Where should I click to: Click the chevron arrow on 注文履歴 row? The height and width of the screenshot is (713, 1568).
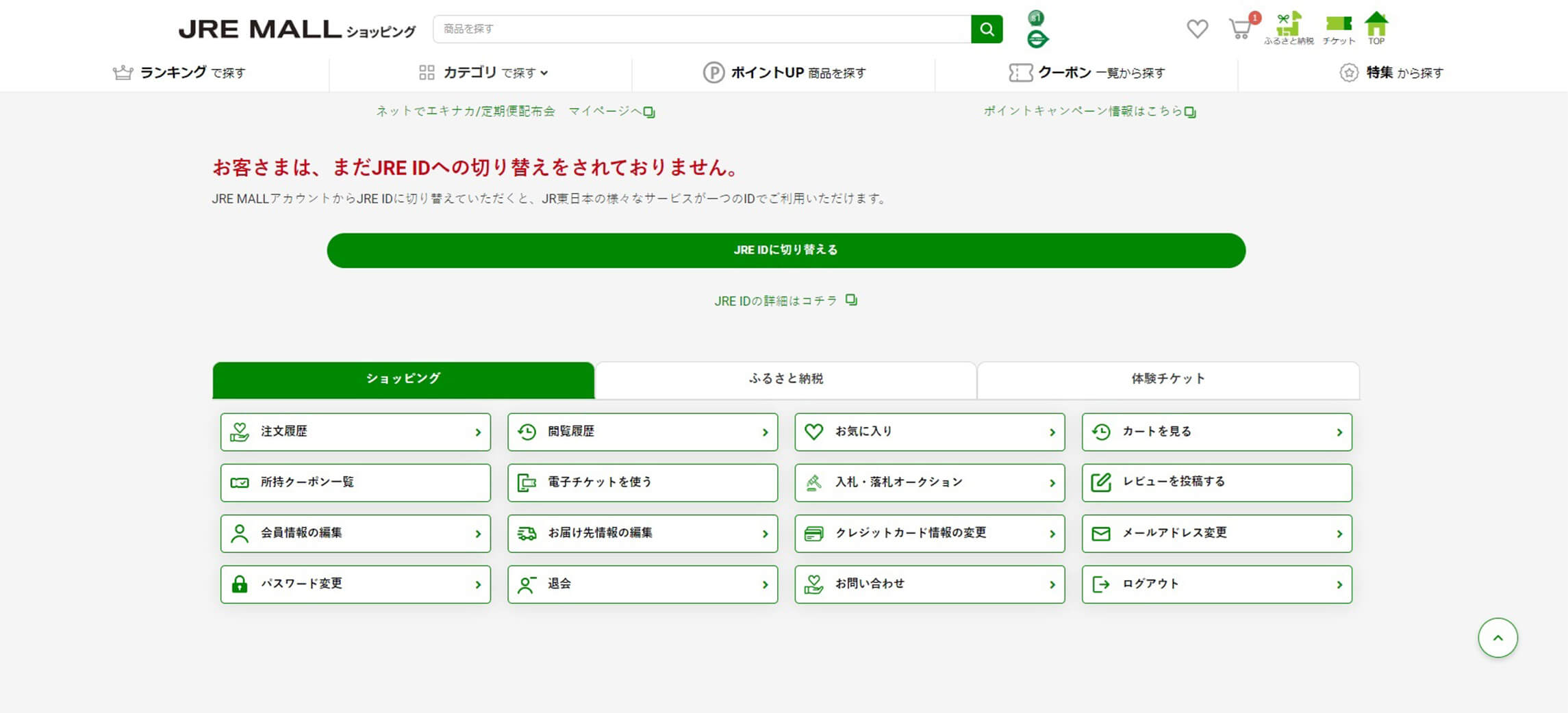coord(478,432)
